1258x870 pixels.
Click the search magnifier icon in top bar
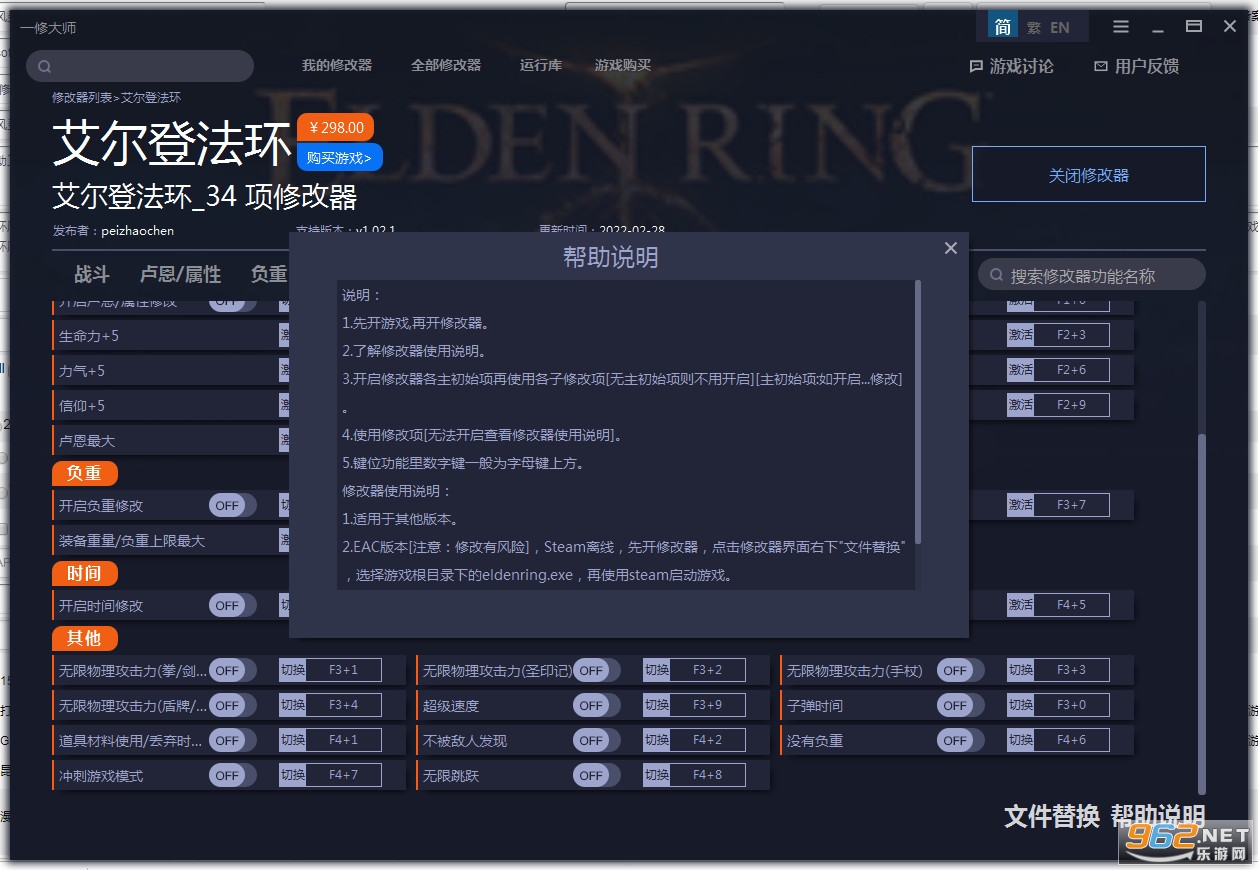pos(45,67)
